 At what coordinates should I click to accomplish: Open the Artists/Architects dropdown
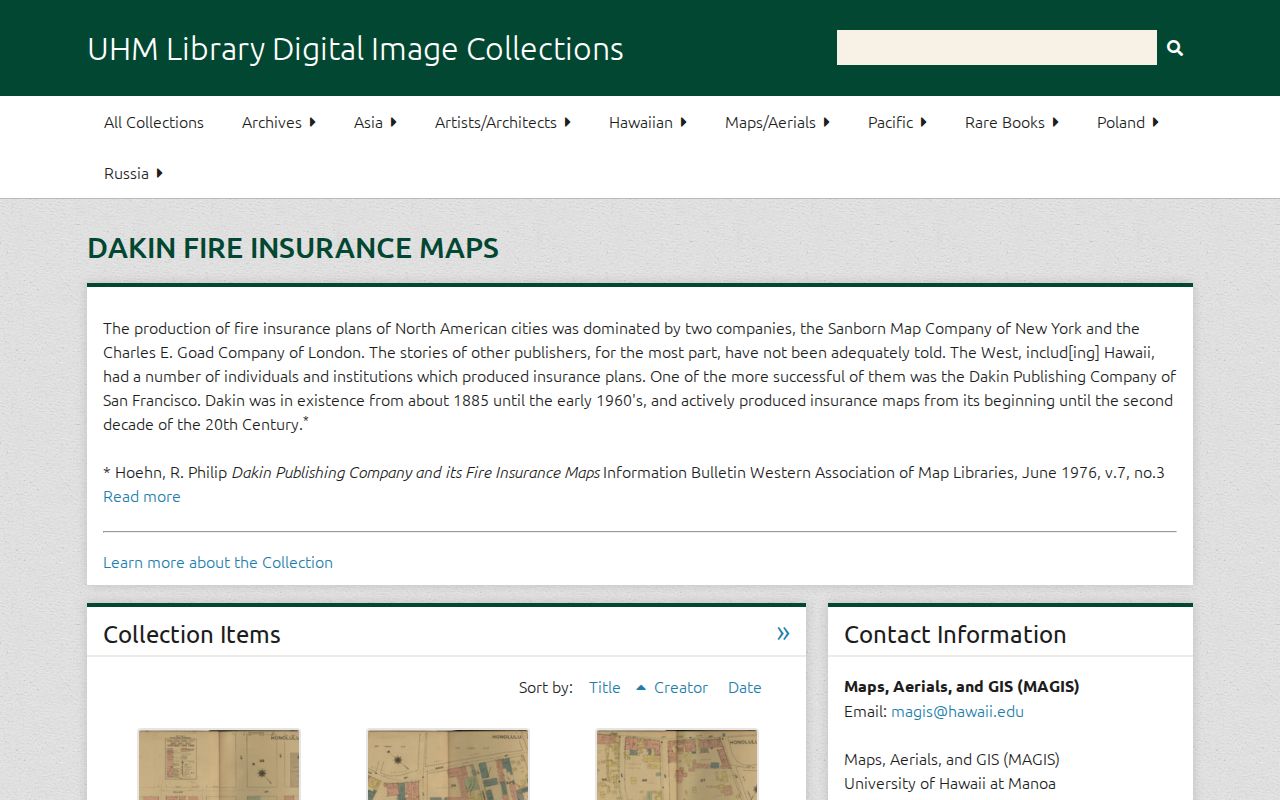(503, 122)
